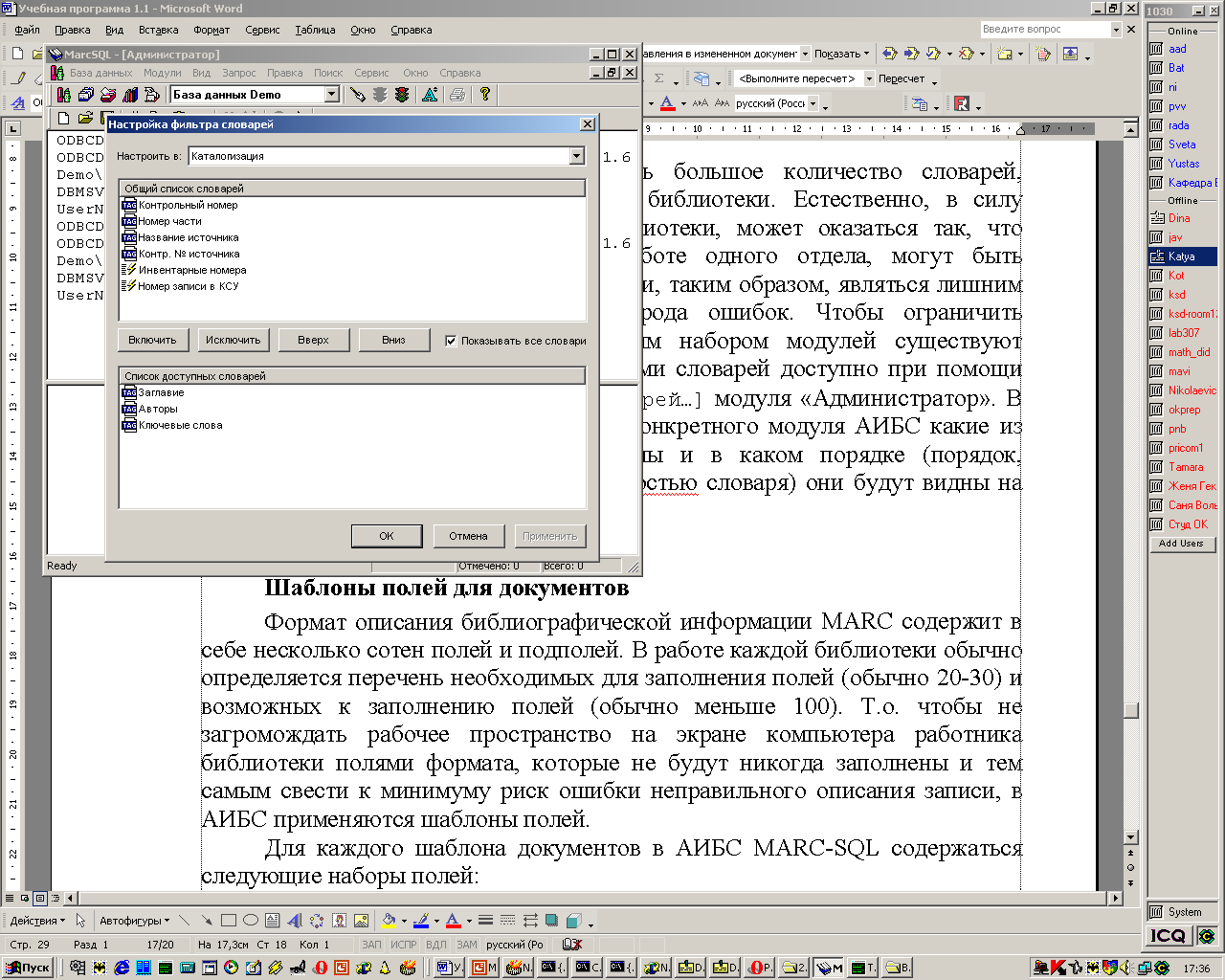The height and width of the screenshot is (980, 1225).
Task: Select the Line drawing tool
Action: click(185, 921)
